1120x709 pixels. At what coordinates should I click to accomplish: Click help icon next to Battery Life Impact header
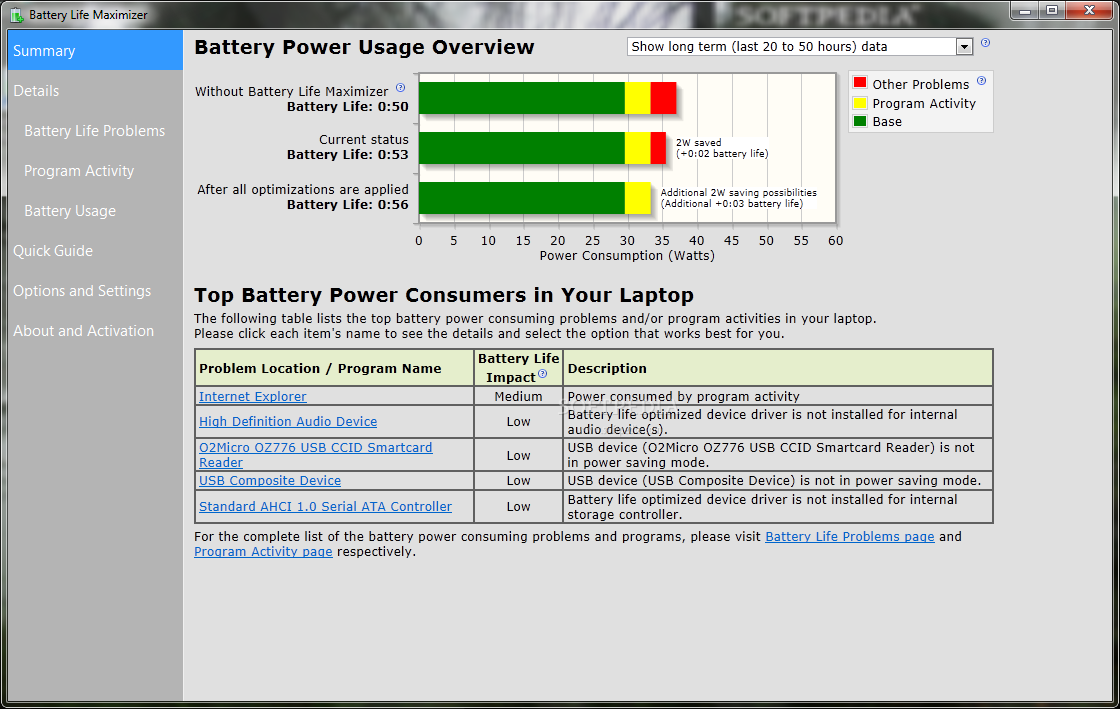coord(542,373)
